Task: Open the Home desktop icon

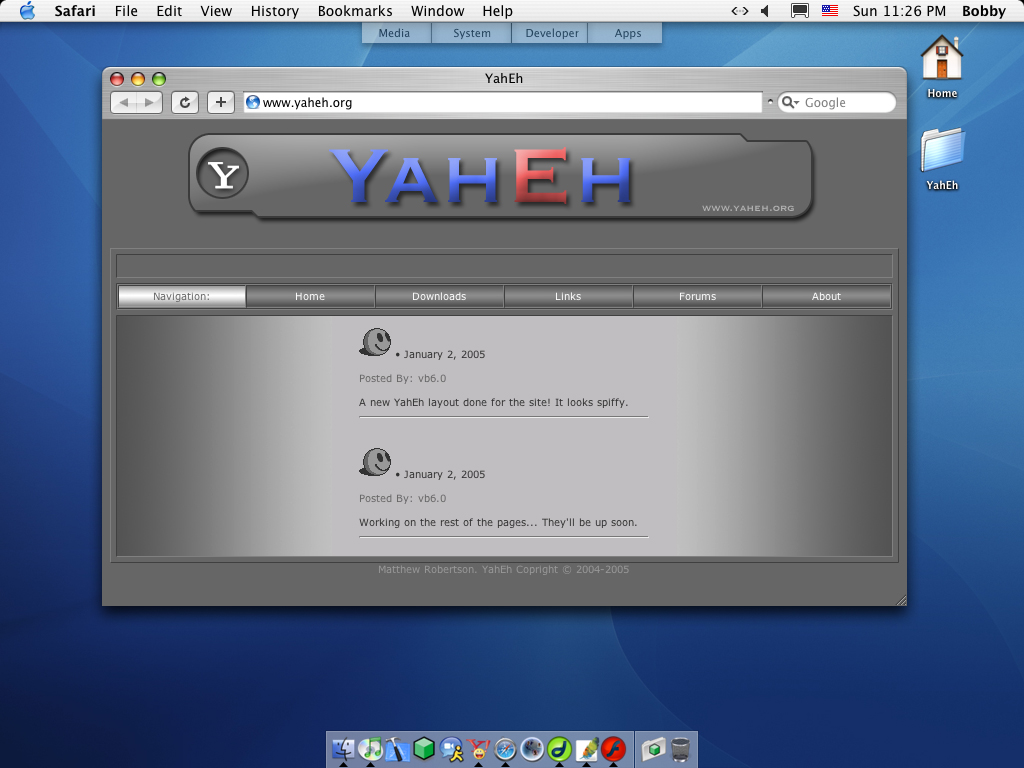Action: pos(942,67)
